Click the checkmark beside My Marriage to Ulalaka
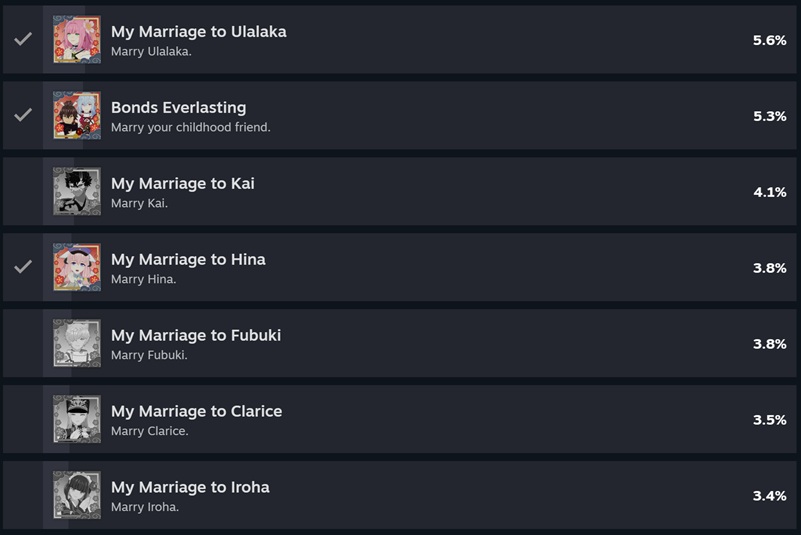Screen dimensions: 801x535 23,39
